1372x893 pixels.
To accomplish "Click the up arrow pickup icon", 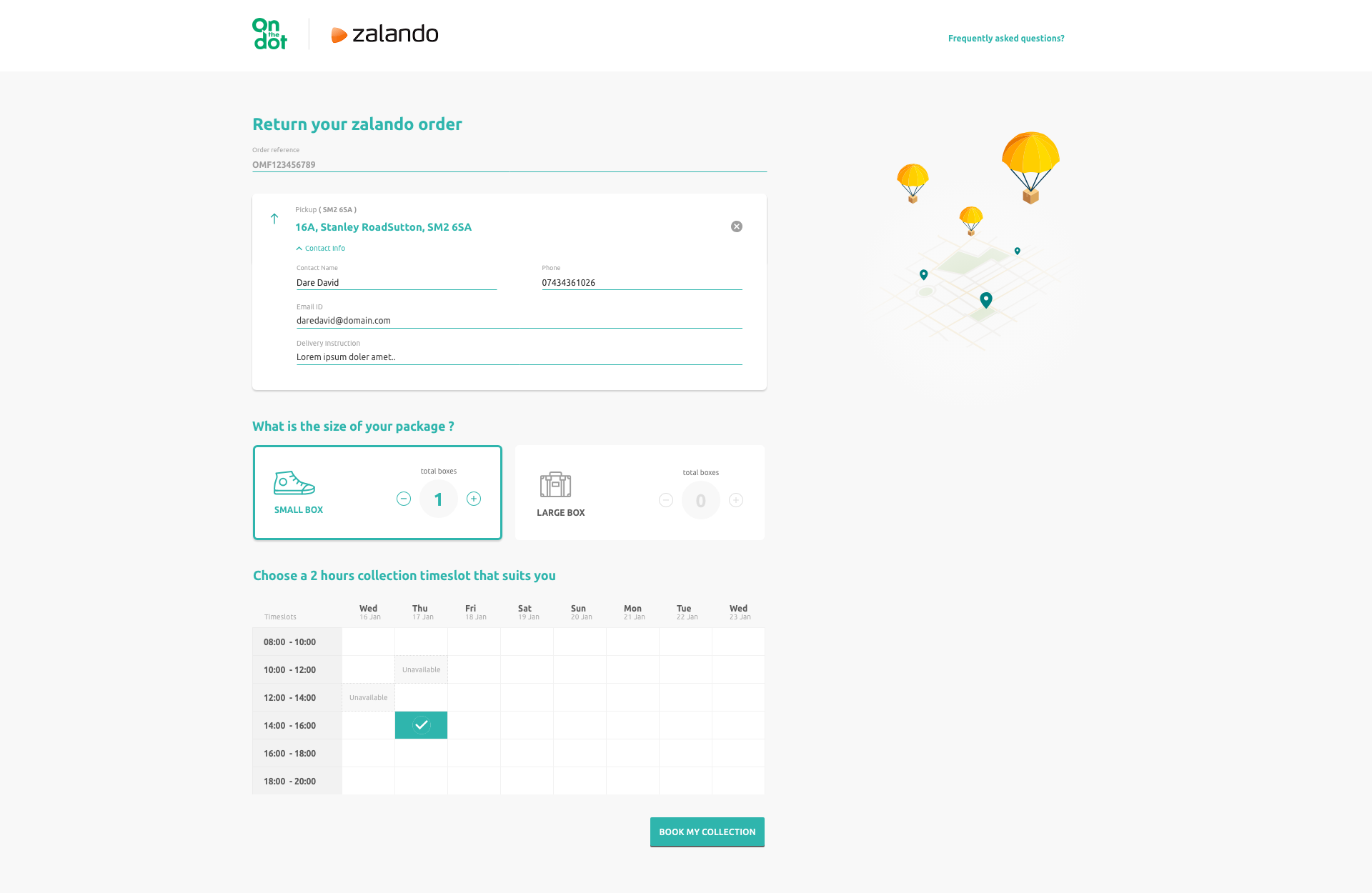I will [274, 219].
